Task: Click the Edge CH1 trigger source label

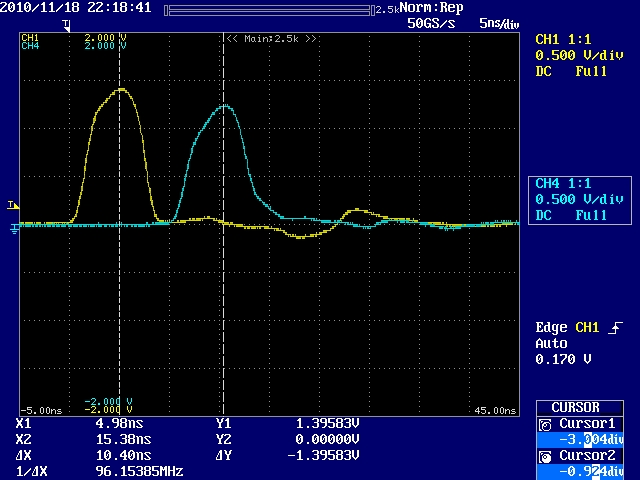Action: [566, 328]
